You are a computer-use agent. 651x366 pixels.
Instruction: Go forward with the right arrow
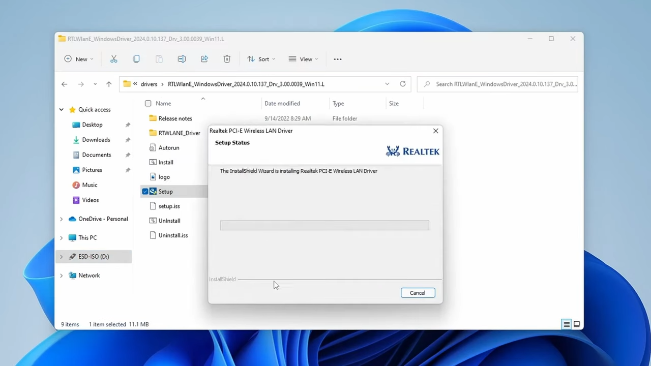click(x=81, y=84)
